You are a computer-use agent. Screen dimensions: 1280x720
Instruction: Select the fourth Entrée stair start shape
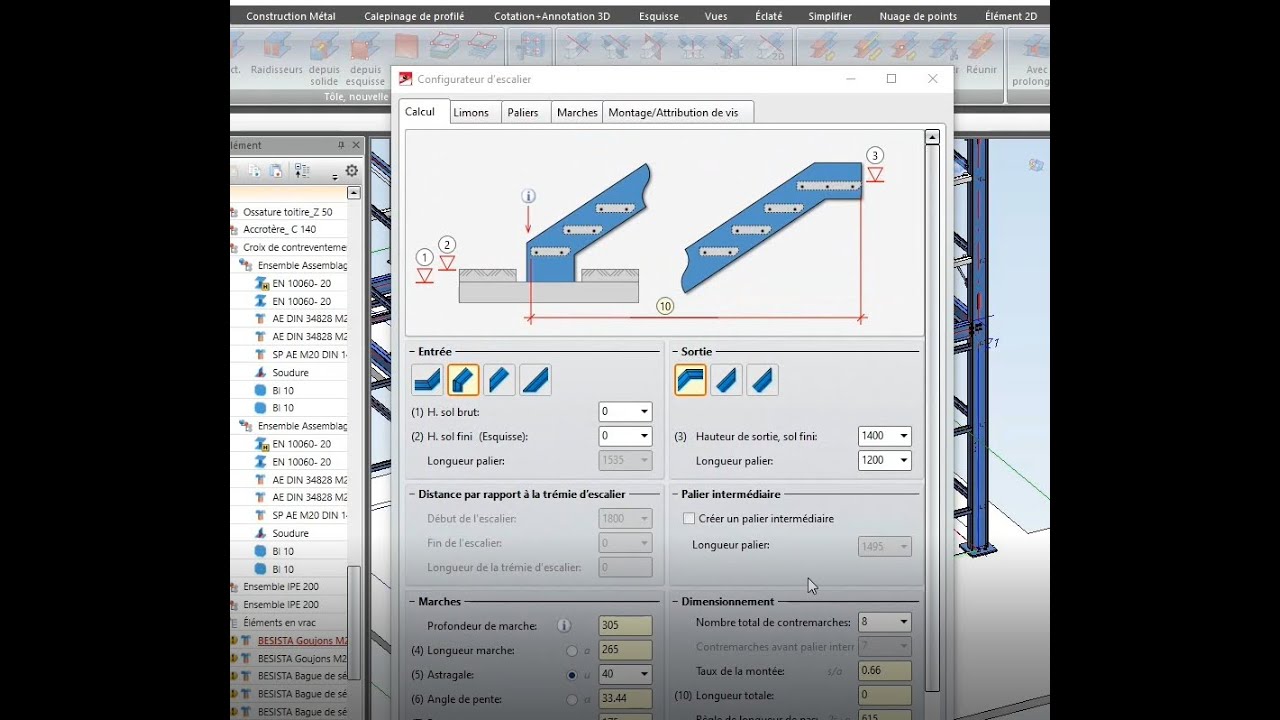535,380
